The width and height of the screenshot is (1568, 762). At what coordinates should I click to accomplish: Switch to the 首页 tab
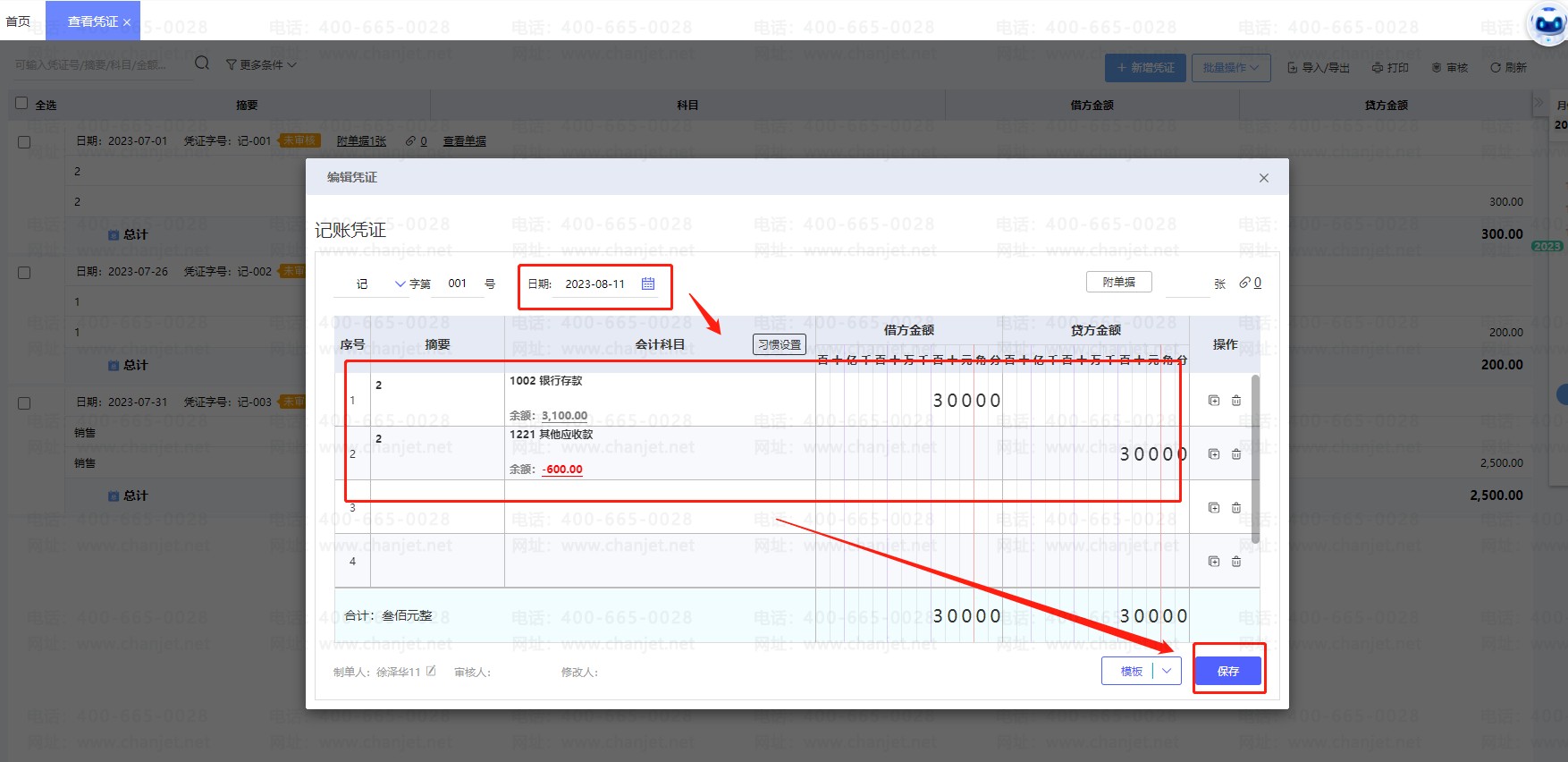click(18, 21)
